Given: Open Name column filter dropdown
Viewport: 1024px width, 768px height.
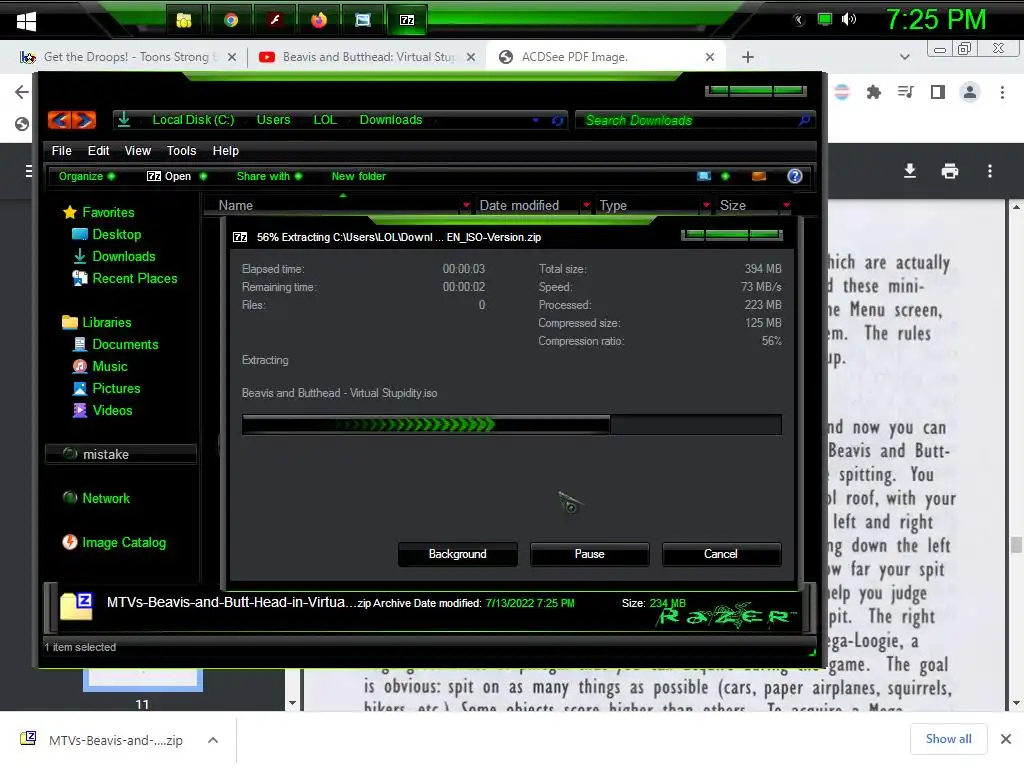Looking at the screenshot, I should [466, 206].
